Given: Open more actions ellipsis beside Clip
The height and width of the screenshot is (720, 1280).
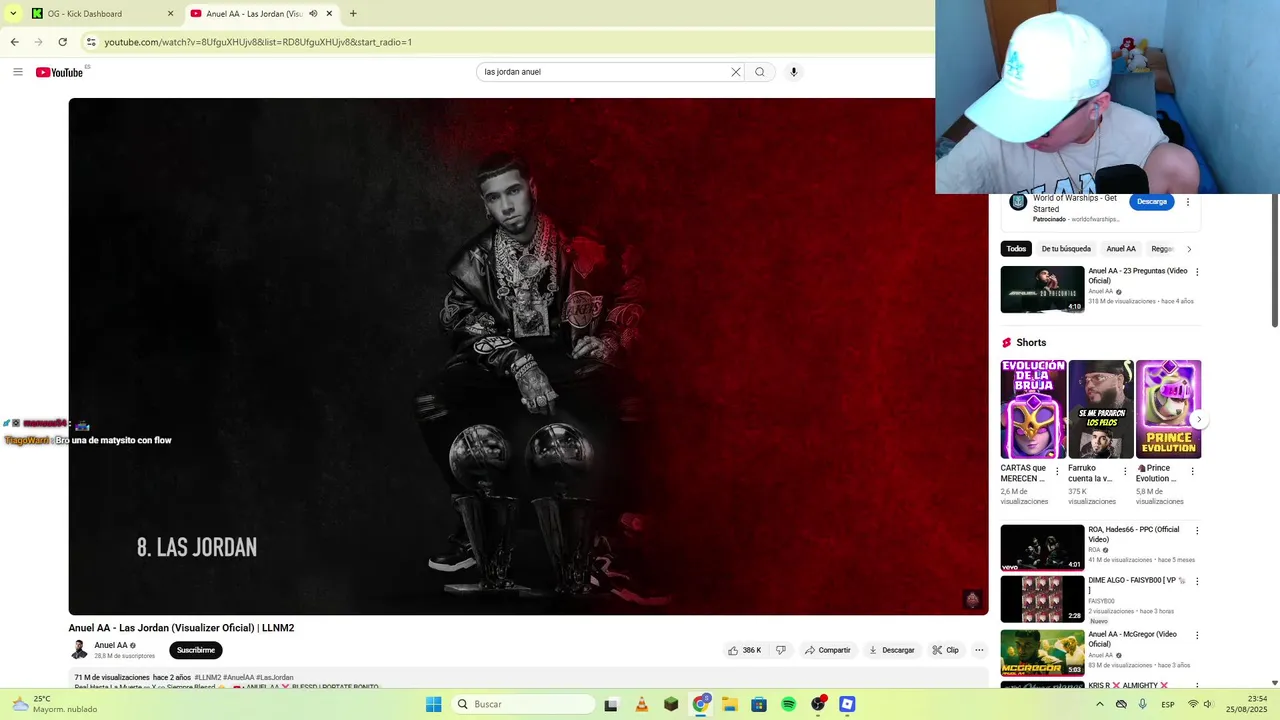Looking at the screenshot, I should tap(979, 650).
